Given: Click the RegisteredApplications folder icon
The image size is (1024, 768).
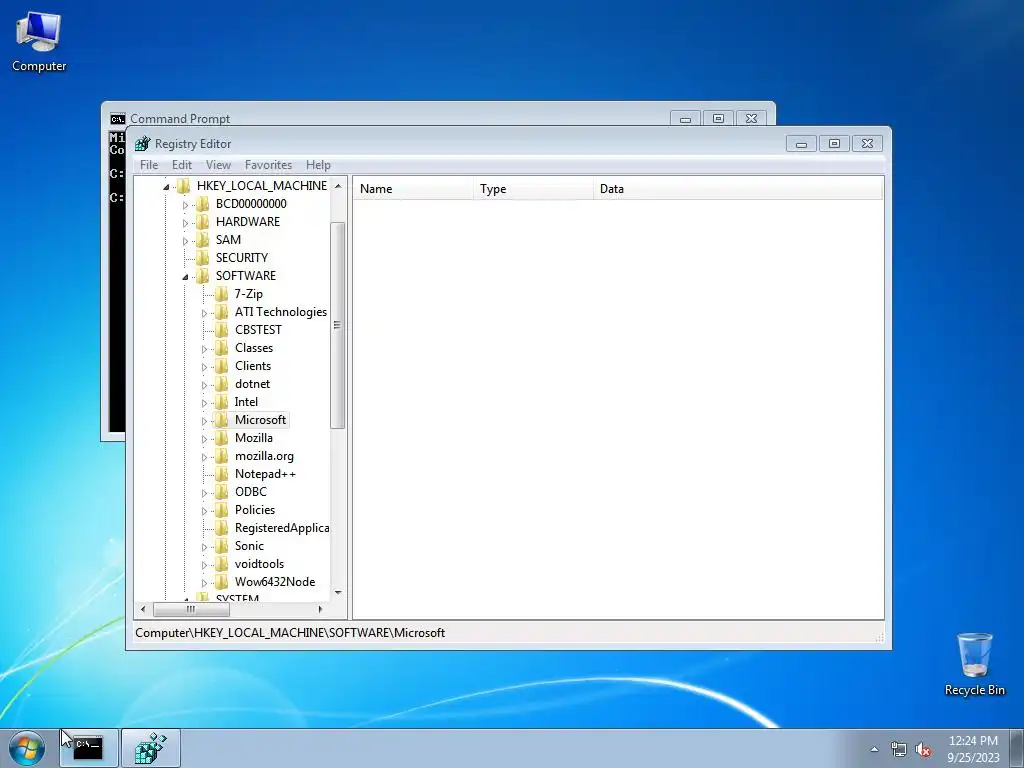Looking at the screenshot, I should tap(222, 528).
